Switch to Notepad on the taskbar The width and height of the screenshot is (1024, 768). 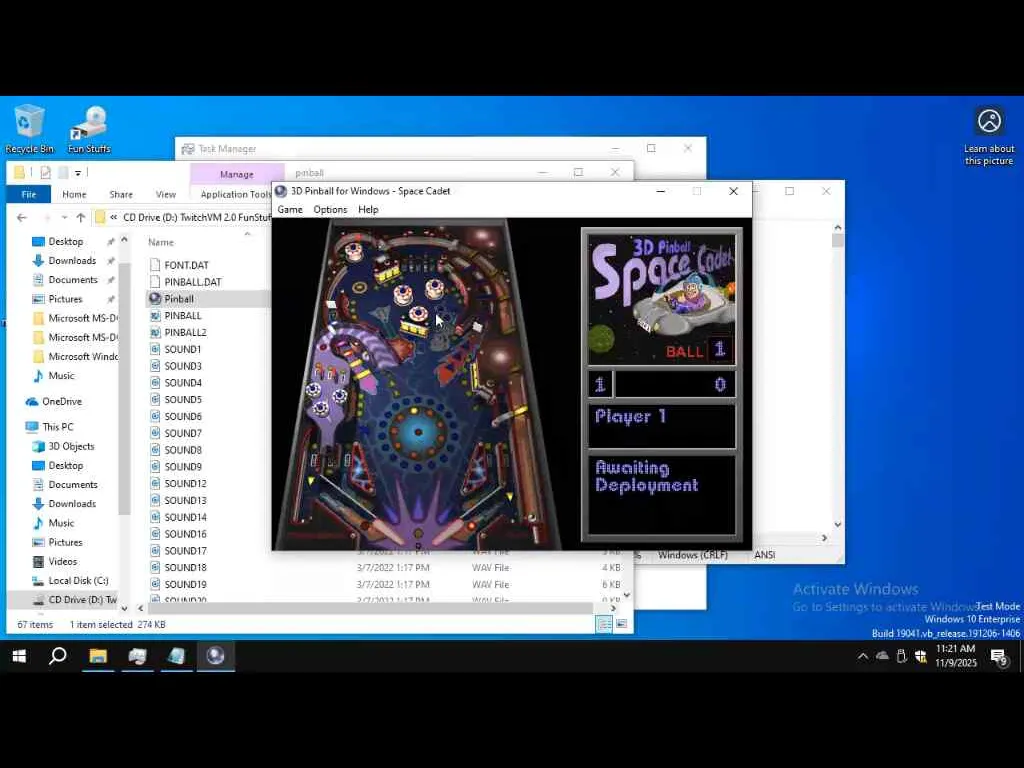pyautogui.click(x=176, y=656)
